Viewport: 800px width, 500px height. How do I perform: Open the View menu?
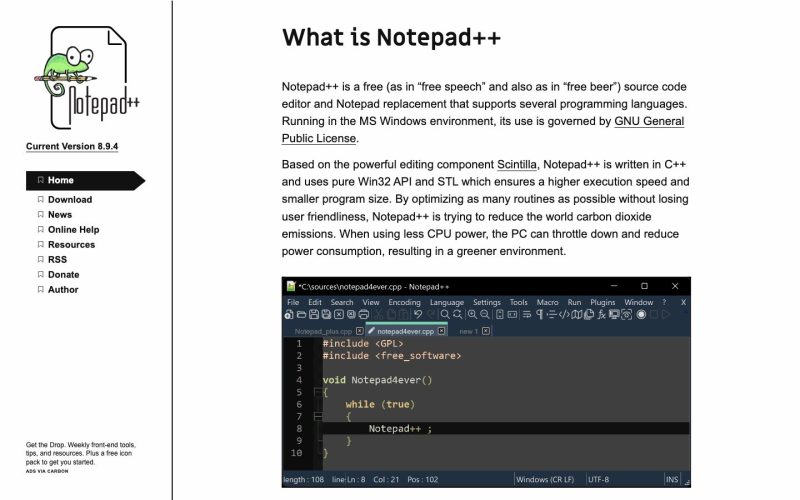pyautogui.click(x=371, y=302)
